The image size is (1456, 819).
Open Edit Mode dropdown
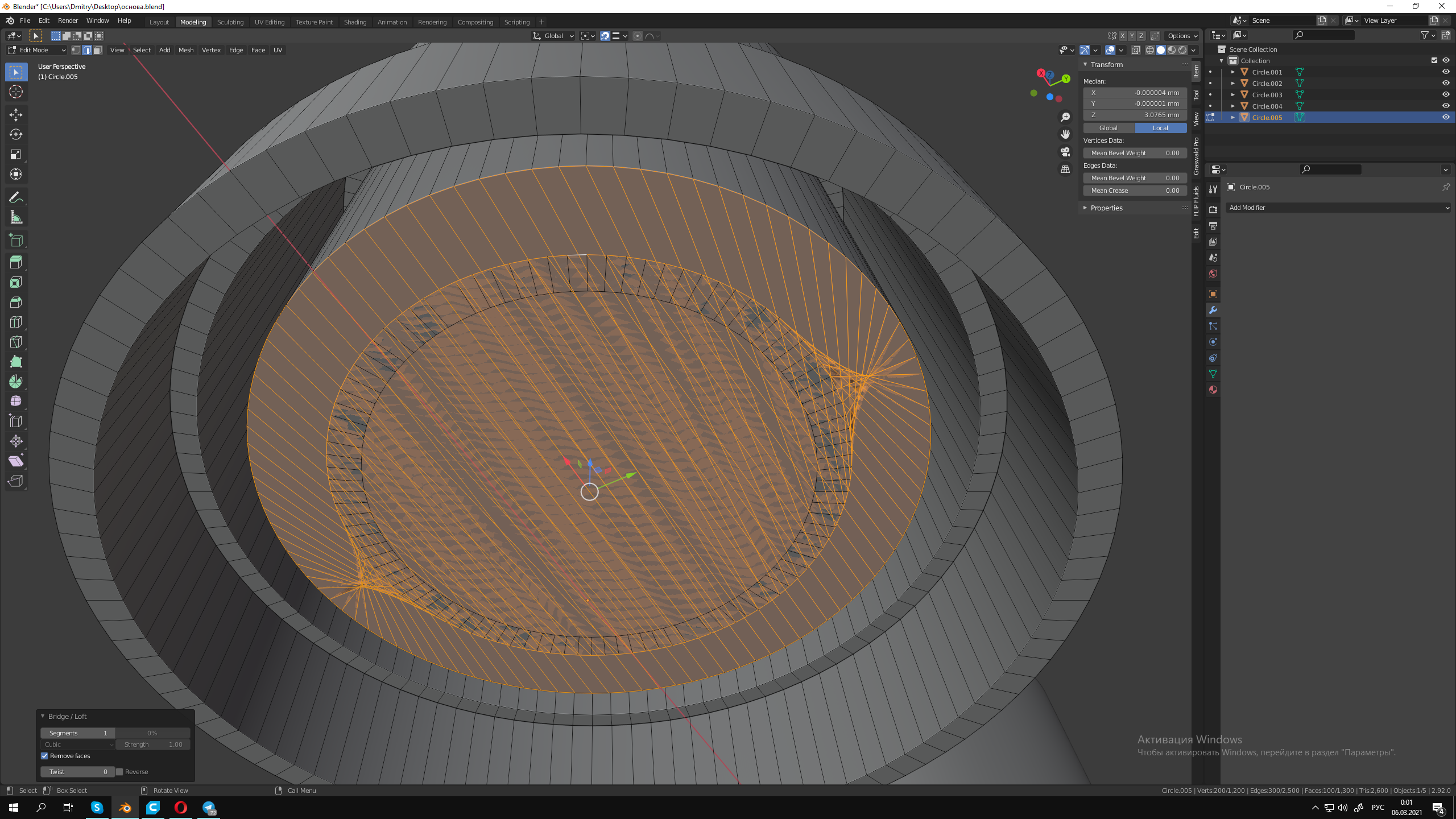(37, 50)
